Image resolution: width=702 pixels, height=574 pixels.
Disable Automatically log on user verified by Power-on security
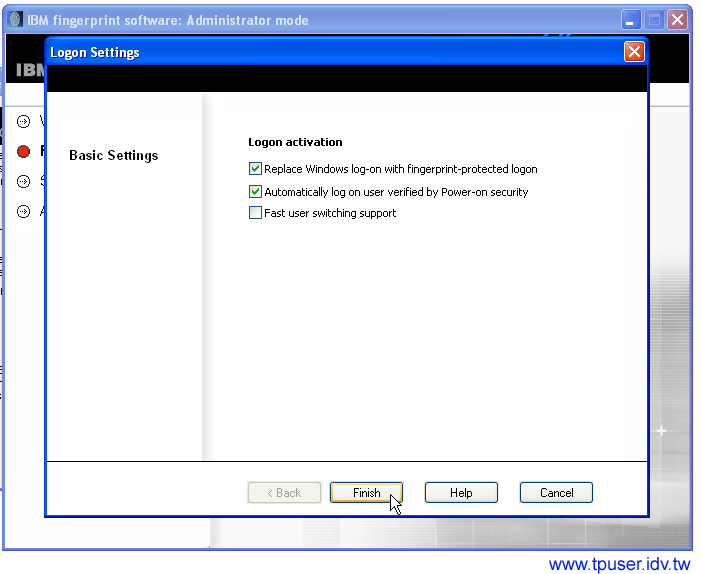pos(255,192)
